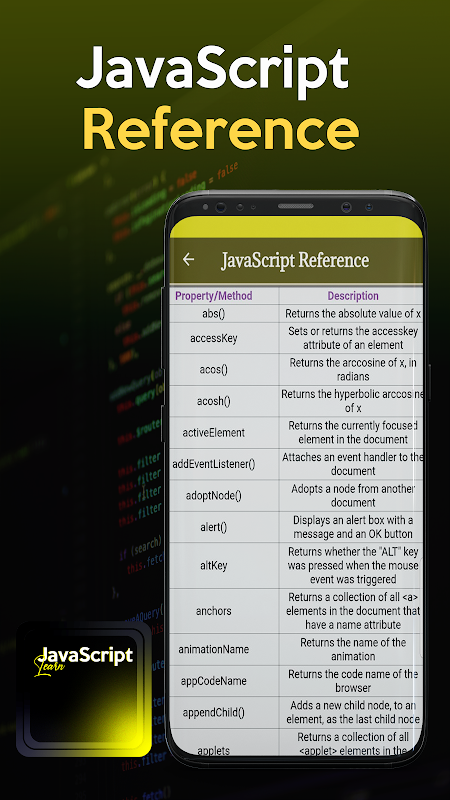Open the acosh() entry
This screenshot has height=800, width=450.
pos(214,402)
